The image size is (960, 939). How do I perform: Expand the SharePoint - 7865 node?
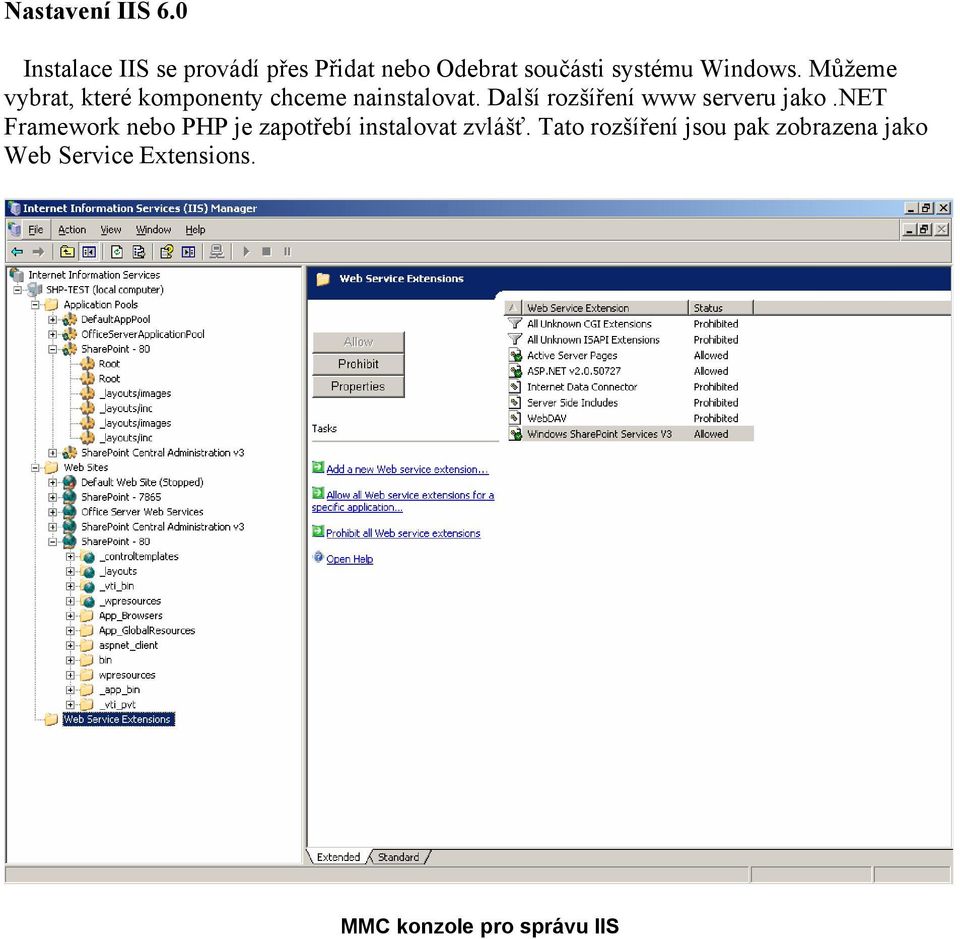(x=53, y=497)
